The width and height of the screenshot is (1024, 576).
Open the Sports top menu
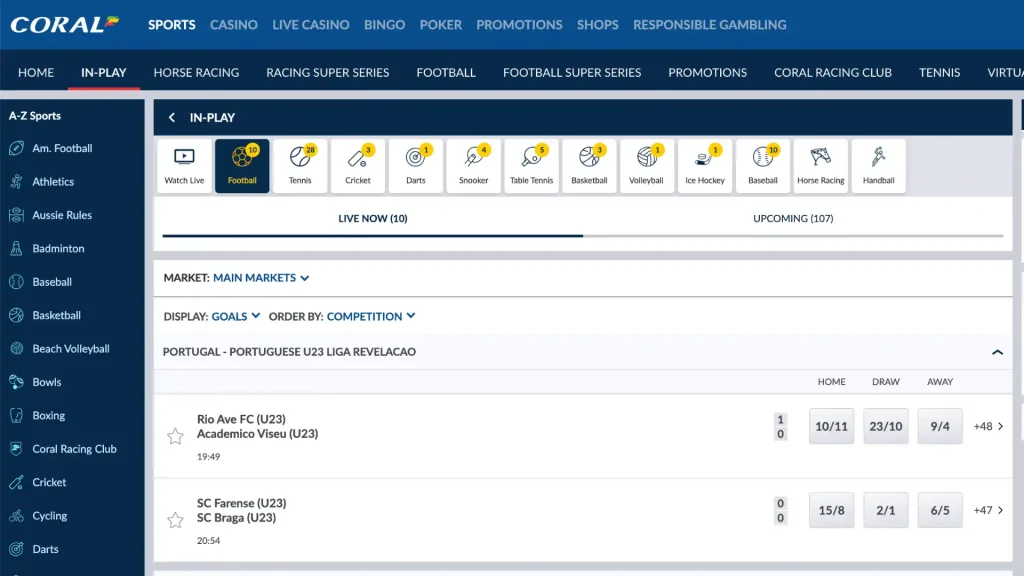[172, 25]
